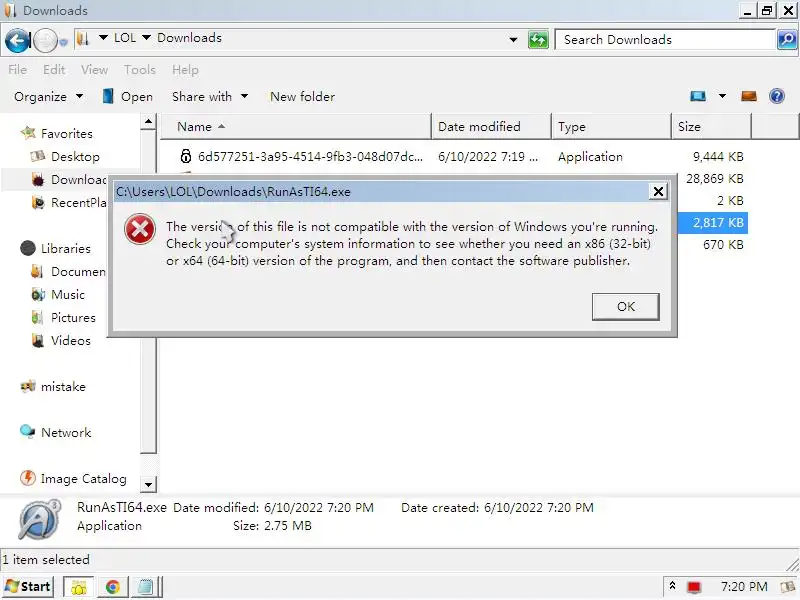This screenshot has width=800, height=600.
Task: Click the Search Downloads field
Action: (665, 39)
